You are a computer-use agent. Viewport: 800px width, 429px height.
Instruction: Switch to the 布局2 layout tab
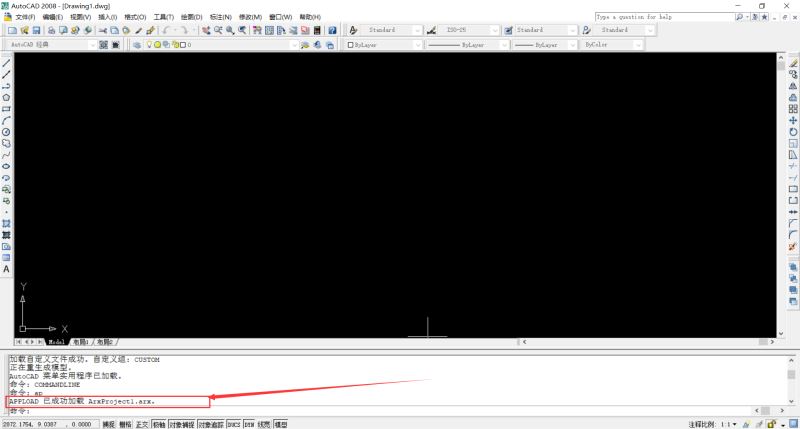(x=105, y=342)
